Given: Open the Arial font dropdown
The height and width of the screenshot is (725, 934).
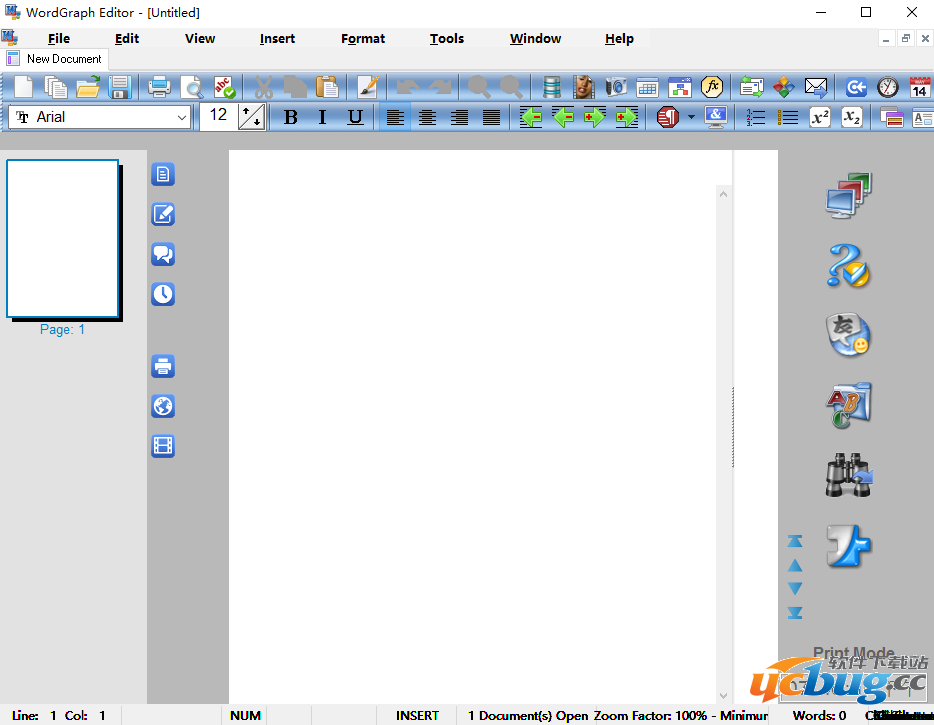Looking at the screenshot, I should (100, 117).
